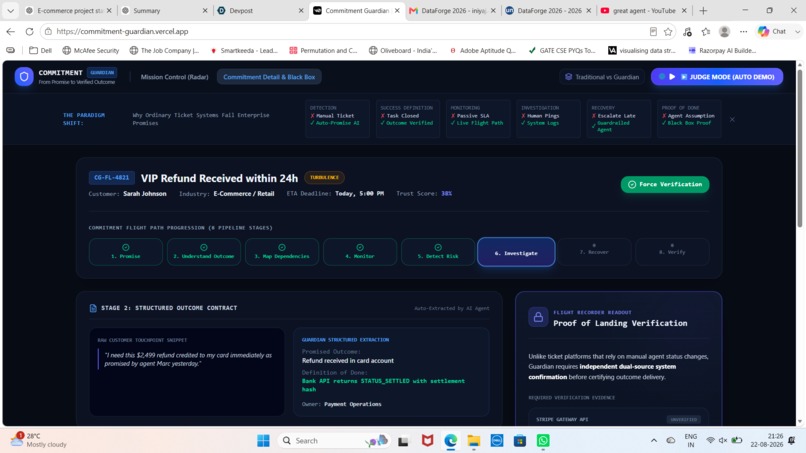This screenshot has height=453, width=806.
Task: Open McAfee Security bookmark
Action: click(x=90, y=50)
